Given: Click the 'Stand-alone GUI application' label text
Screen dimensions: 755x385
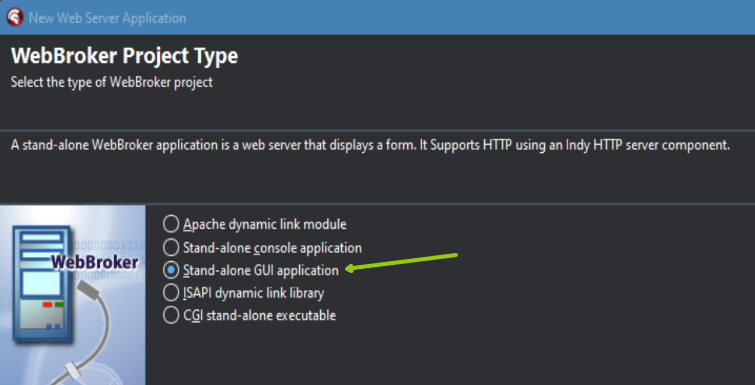Looking at the screenshot, I should point(261,270).
